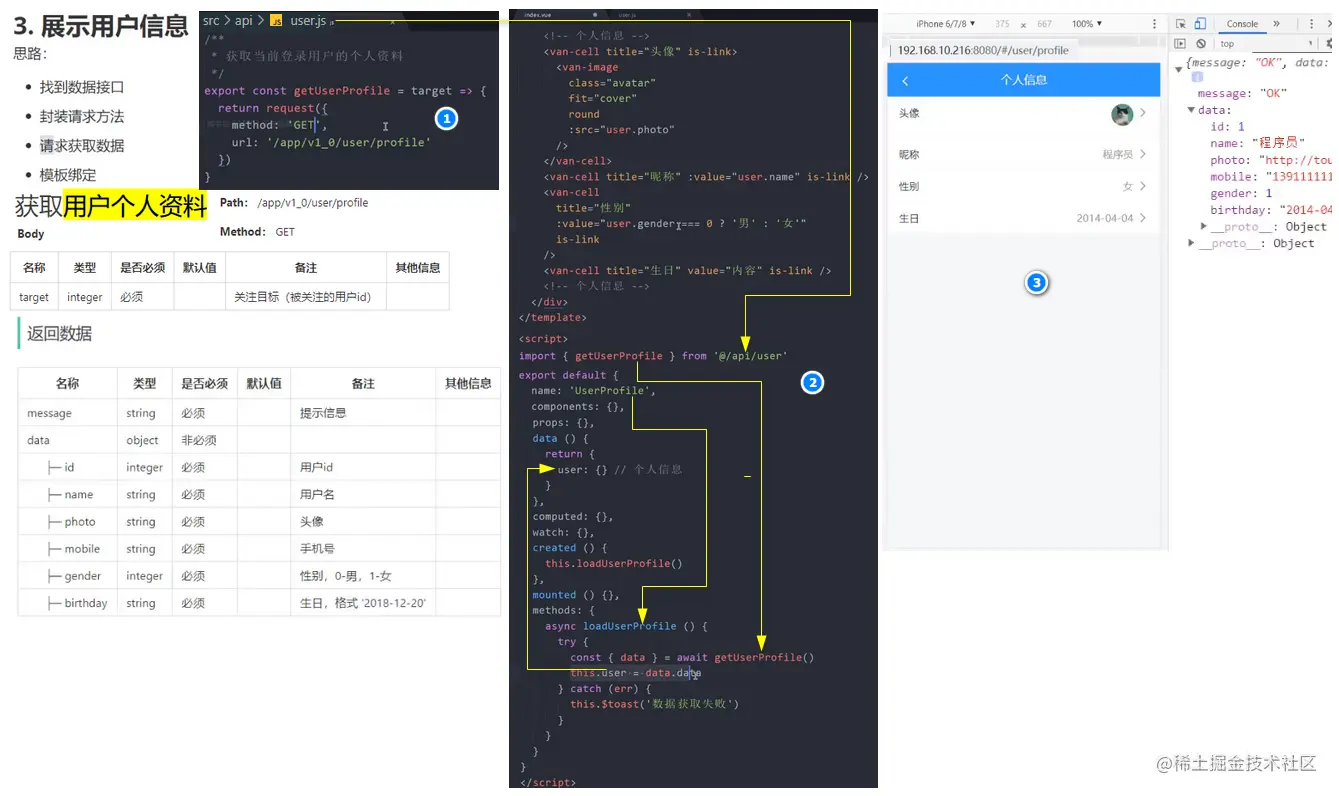Click the message row in response table
The image size is (1339, 796).
259,413
